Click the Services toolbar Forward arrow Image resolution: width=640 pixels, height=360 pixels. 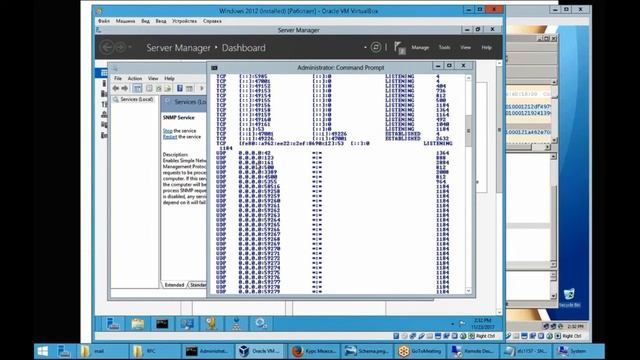pyautogui.click(x=125, y=88)
